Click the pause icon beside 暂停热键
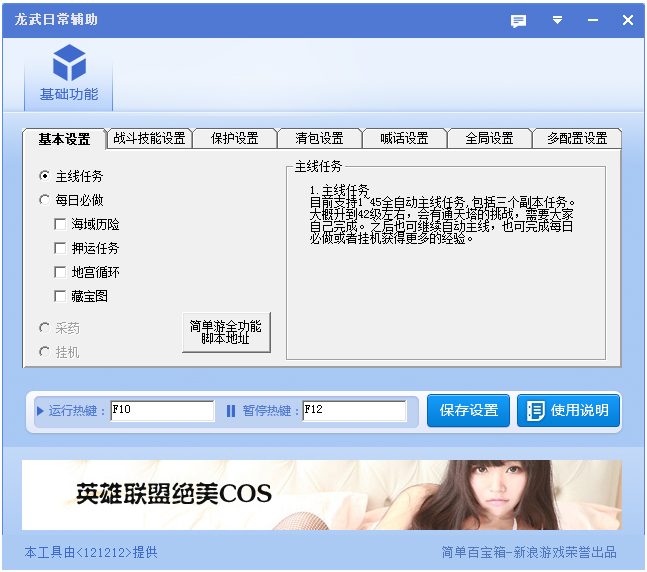This screenshot has width=647, height=572. point(231,411)
